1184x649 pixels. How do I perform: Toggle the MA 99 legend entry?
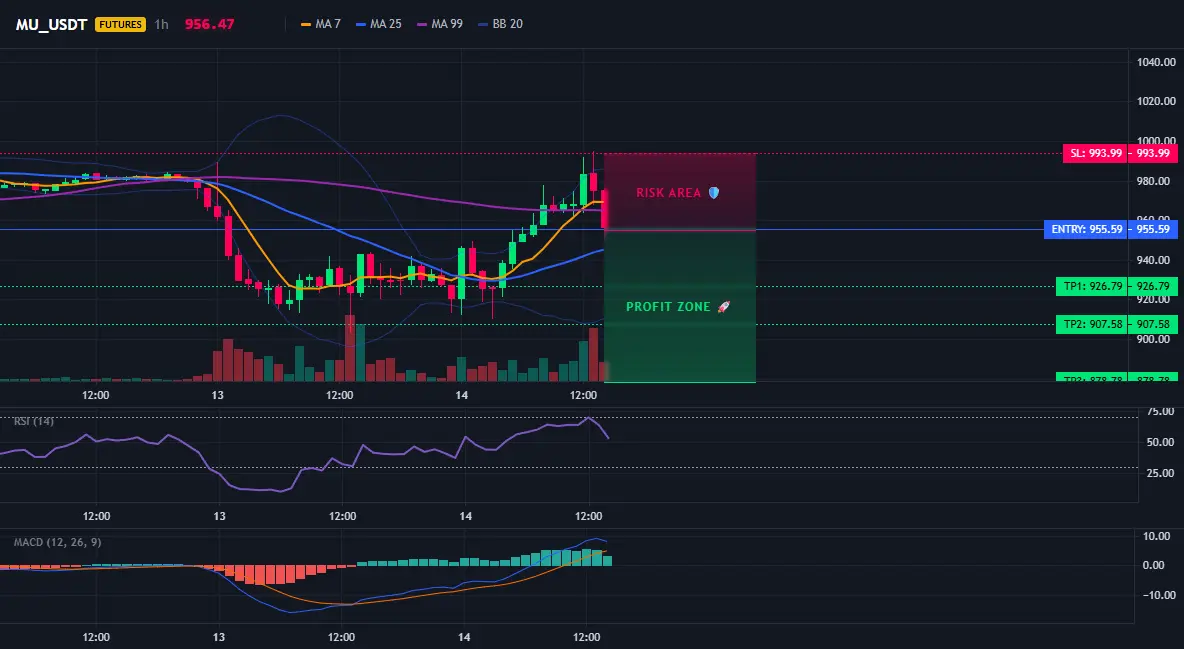(x=440, y=24)
